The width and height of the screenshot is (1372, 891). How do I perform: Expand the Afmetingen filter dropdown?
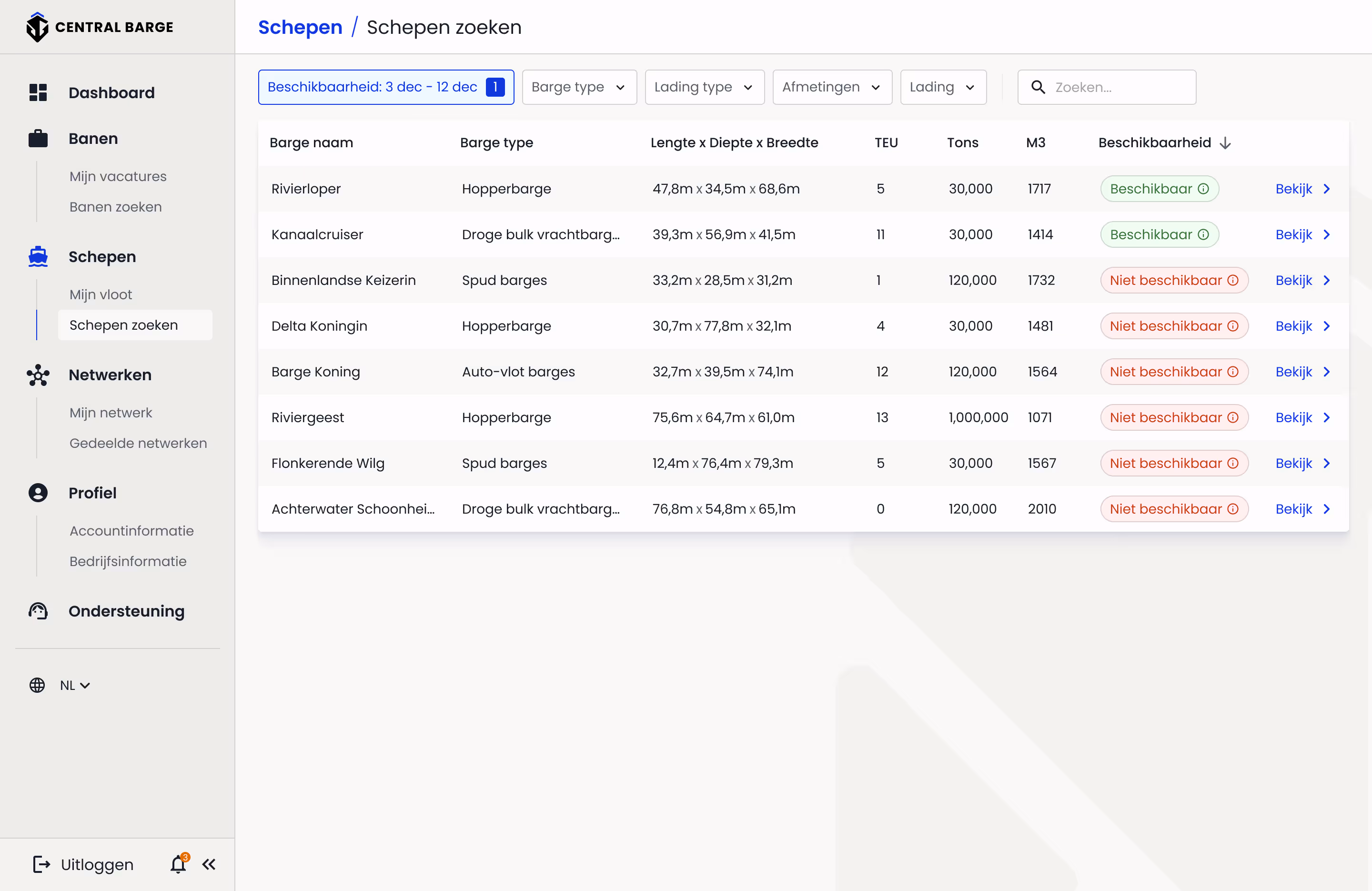tap(832, 87)
